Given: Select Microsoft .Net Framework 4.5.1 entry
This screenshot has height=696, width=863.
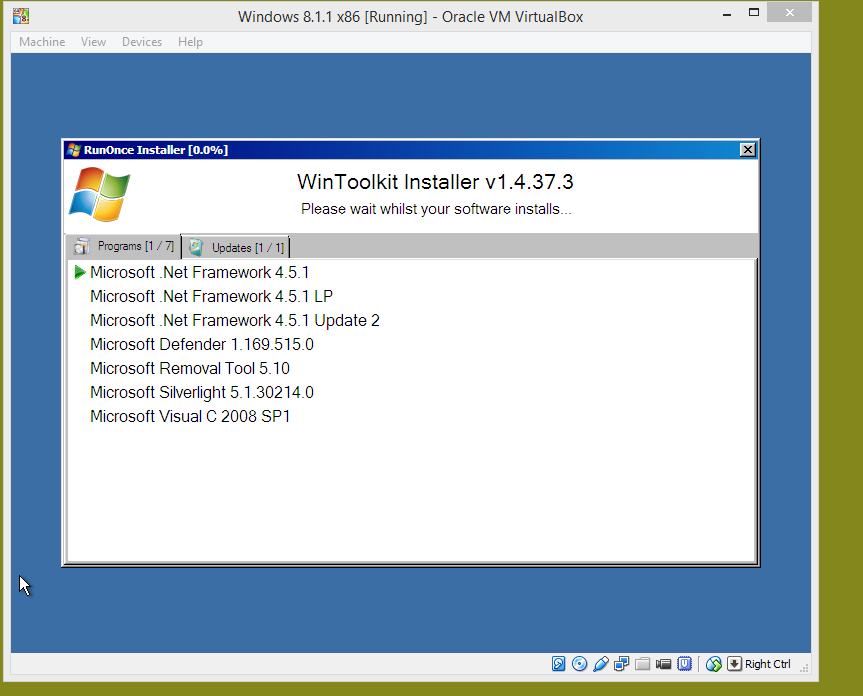Looking at the screenshot, I should click(x=199, y=272).
